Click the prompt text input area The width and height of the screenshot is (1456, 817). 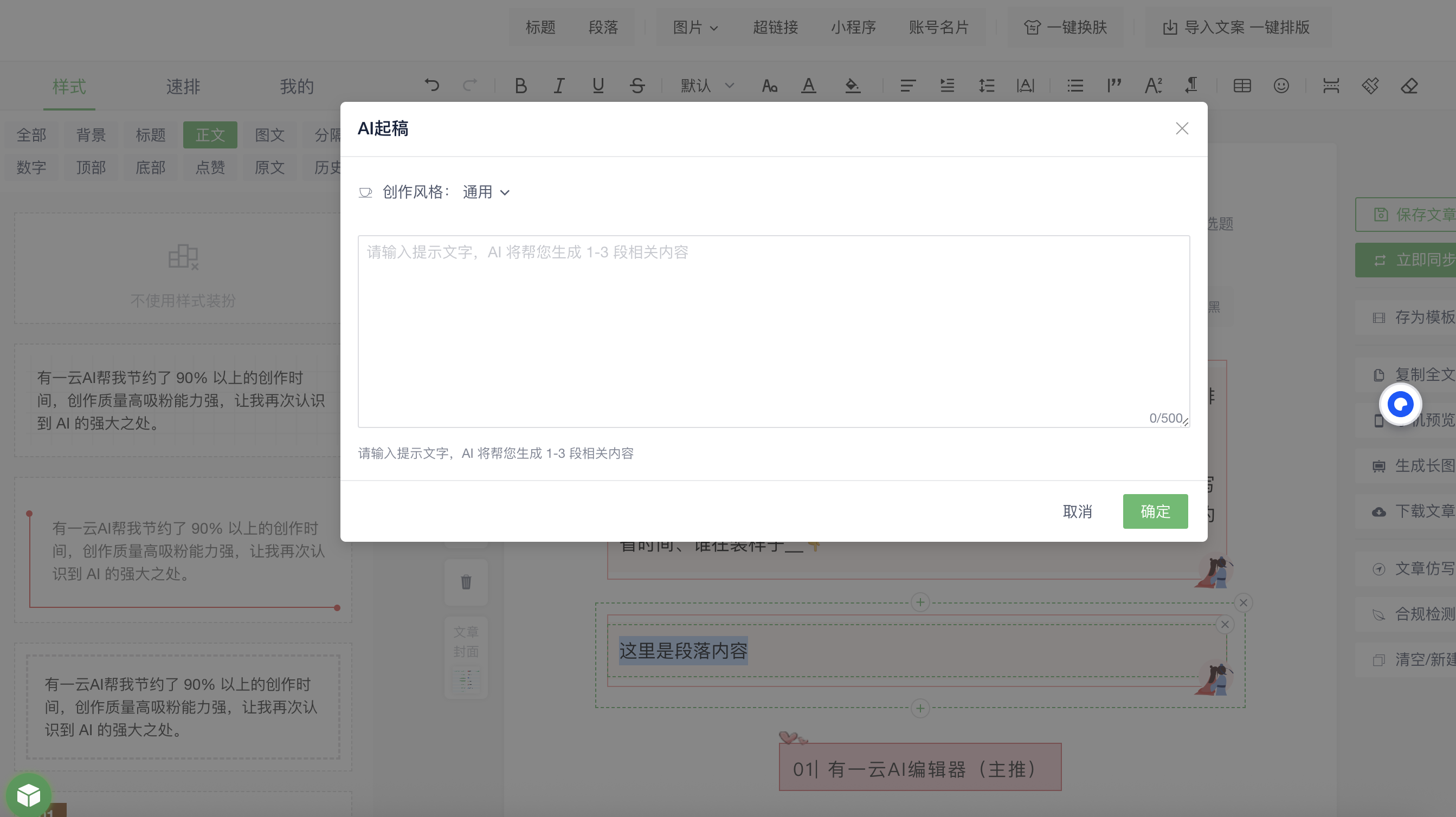tap(773, 331)
